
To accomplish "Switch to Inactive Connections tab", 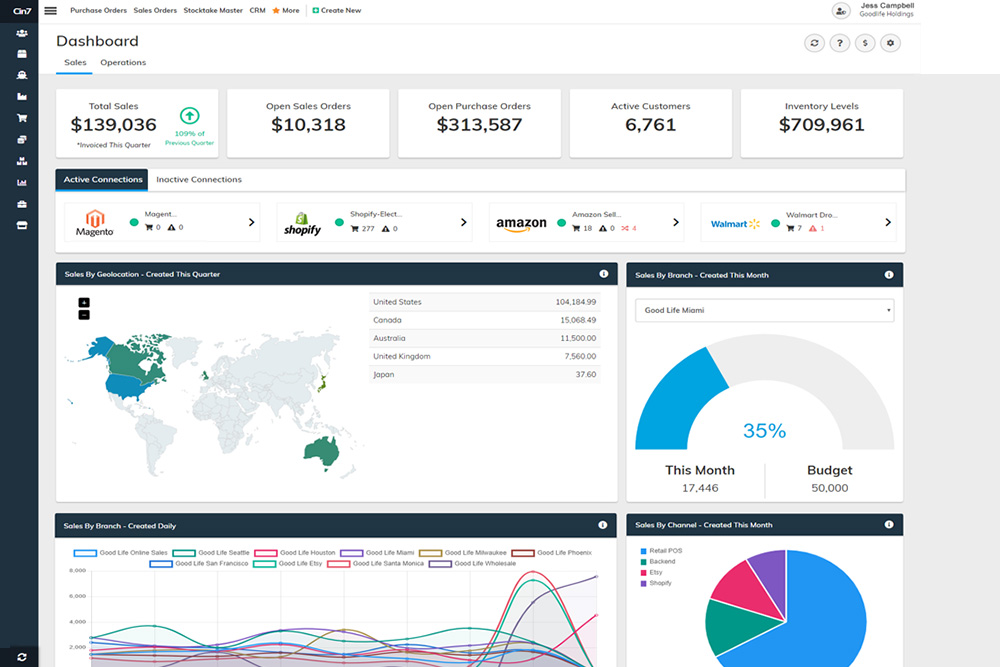I will point(199,180).
